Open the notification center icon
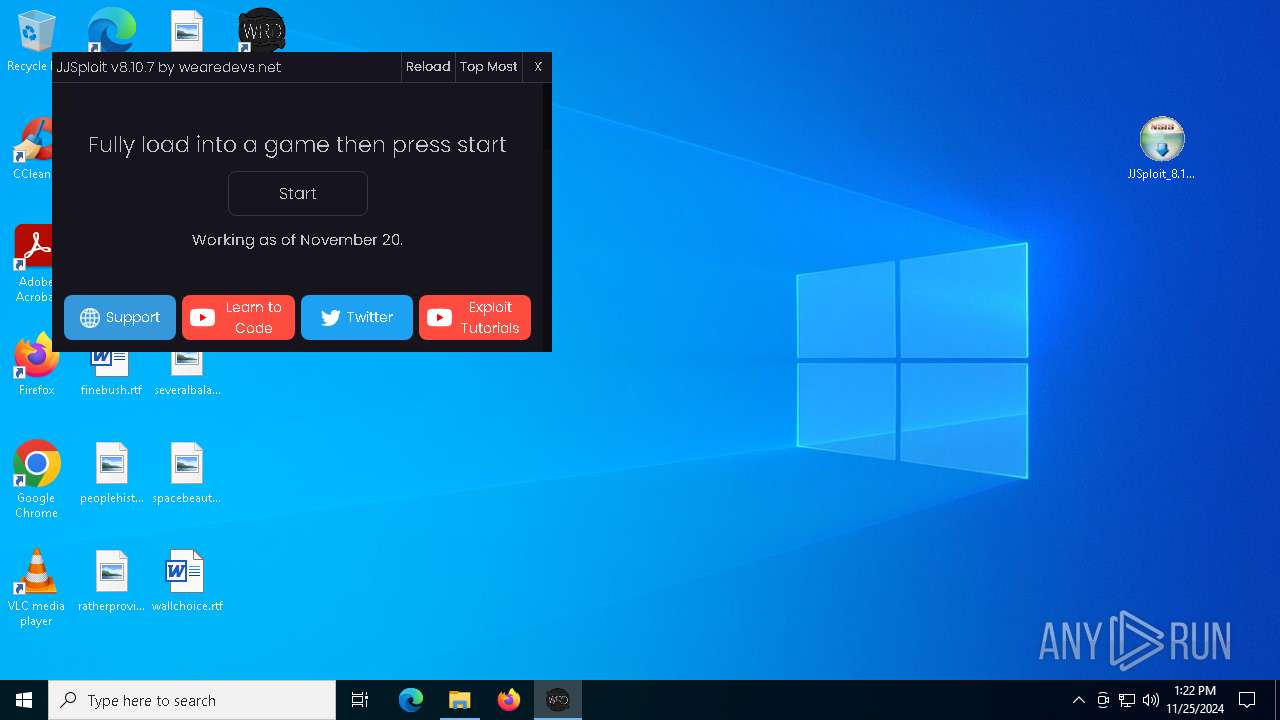 (1247, 700)
